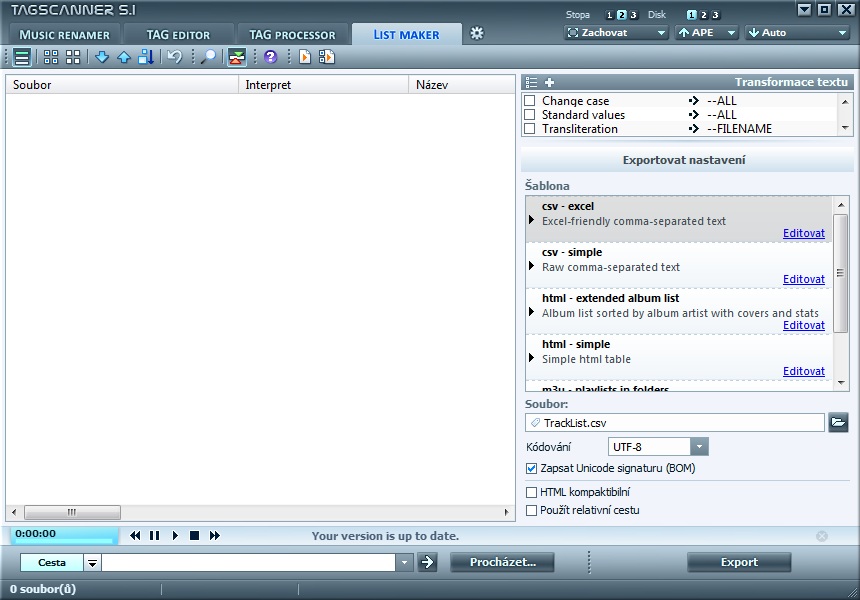Click the Export button
The height and width of the screenshot is (600, 860).
point(739,562)
